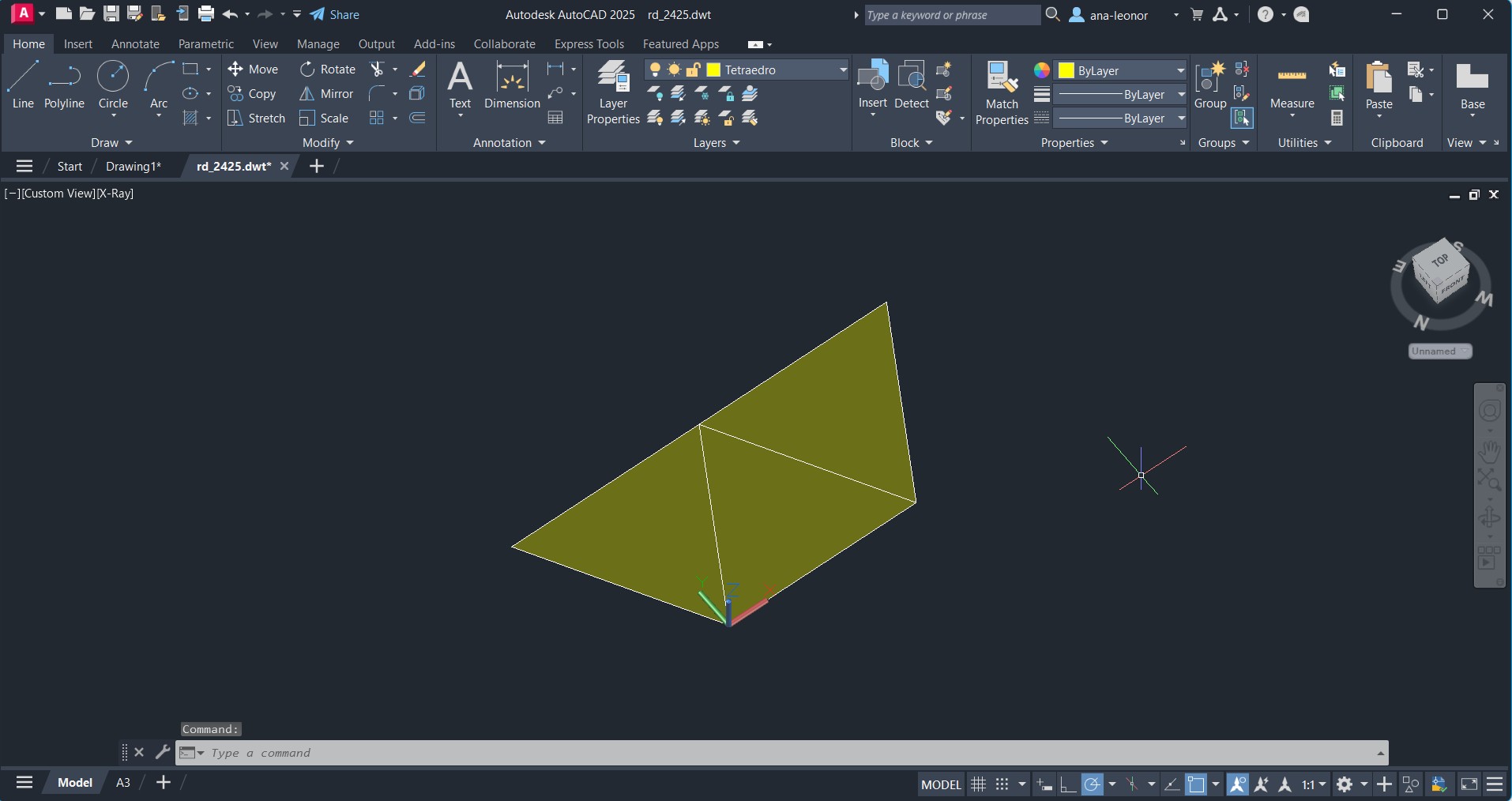Open the Quick Calculator in Utilities

1337,118
